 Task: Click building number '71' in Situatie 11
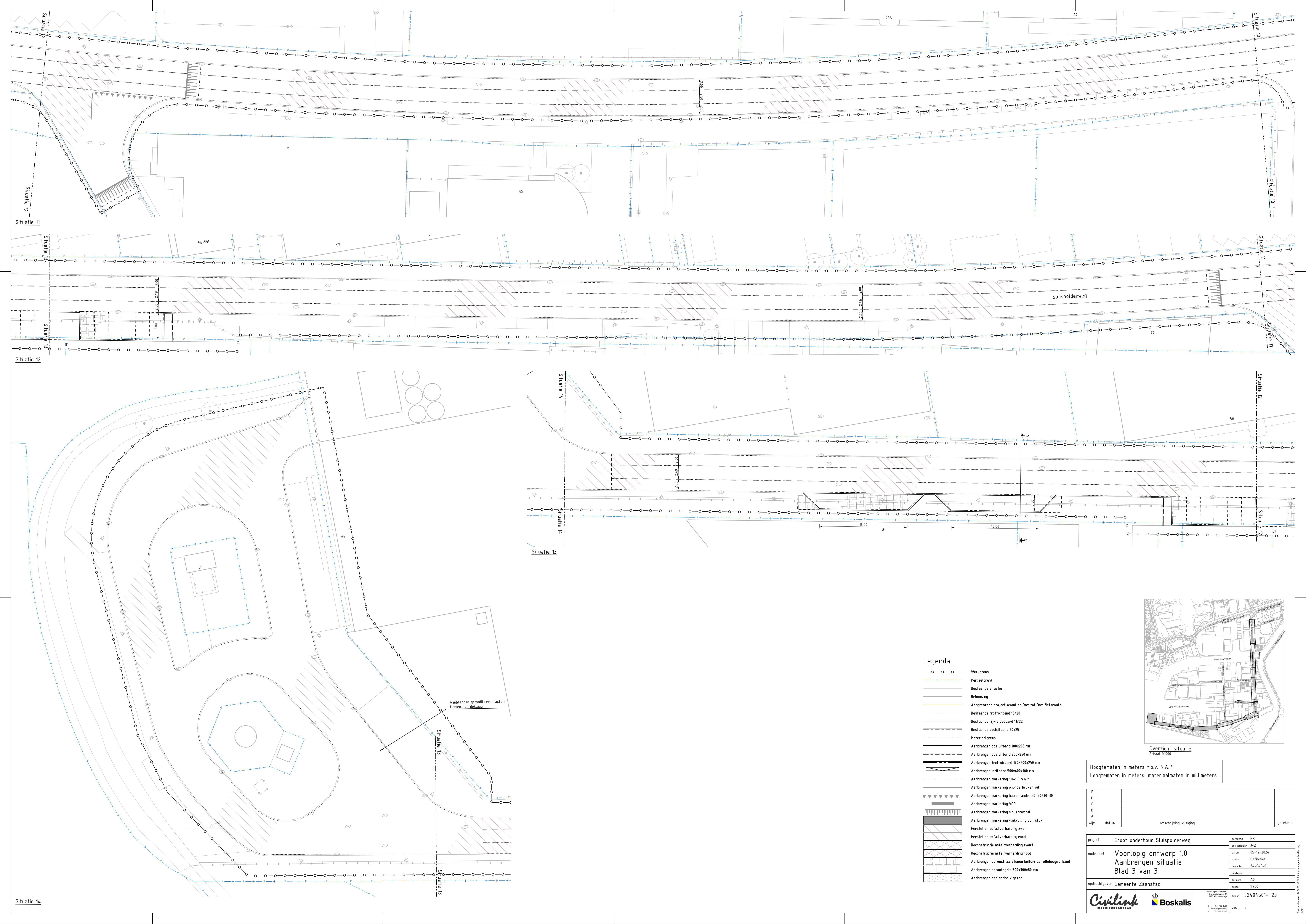pyautogui.click(x=288, y=148)
